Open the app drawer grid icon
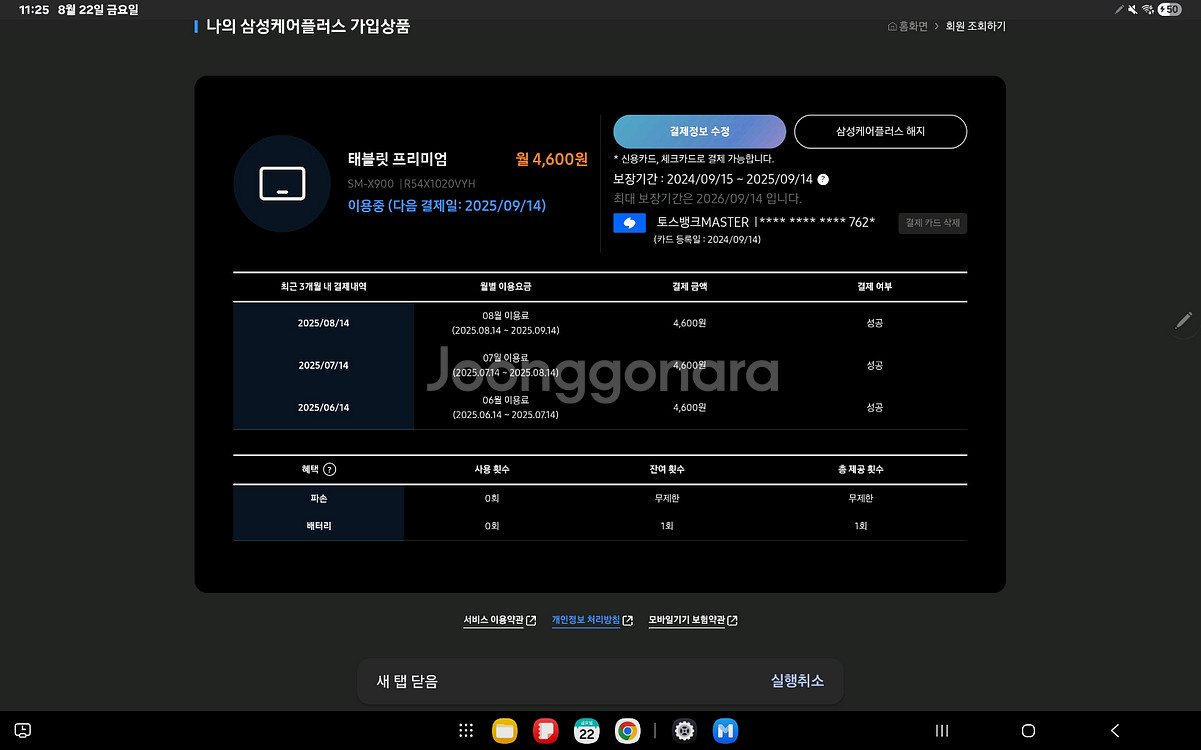This screenshot has width=1201, height=750. pyautogui.click(x=466, y=731)
